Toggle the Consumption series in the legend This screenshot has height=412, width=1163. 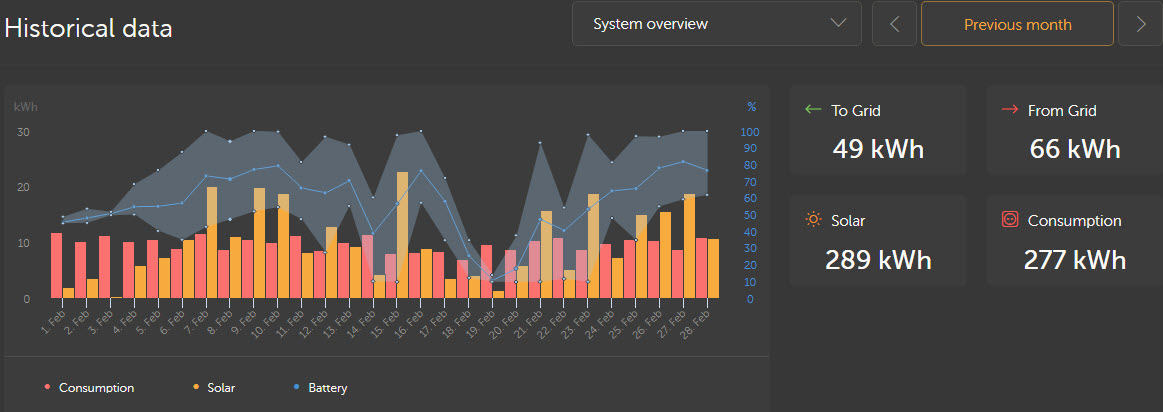(96, 387)
